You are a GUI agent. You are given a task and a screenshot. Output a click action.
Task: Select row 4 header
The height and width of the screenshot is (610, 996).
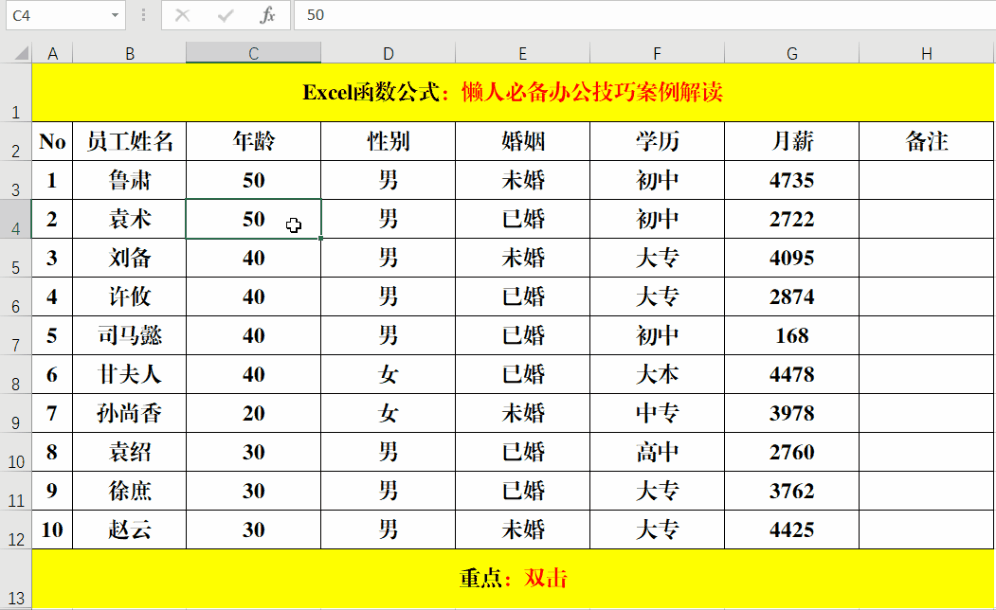coord(15,219)
